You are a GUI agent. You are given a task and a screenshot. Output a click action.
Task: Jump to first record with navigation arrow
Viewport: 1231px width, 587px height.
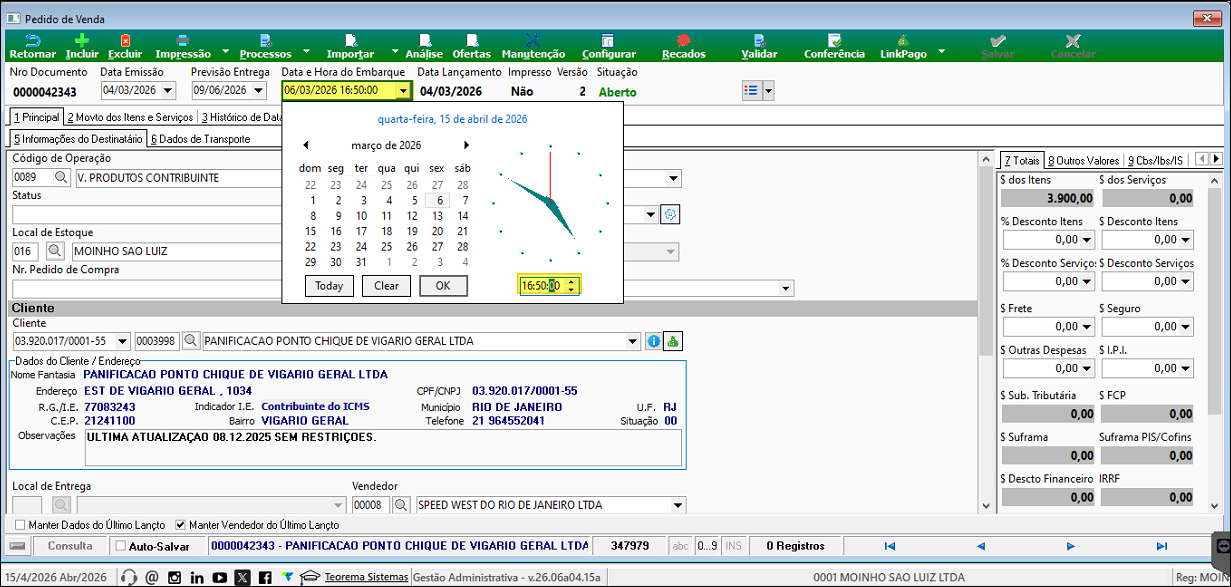tap(890, 546)
